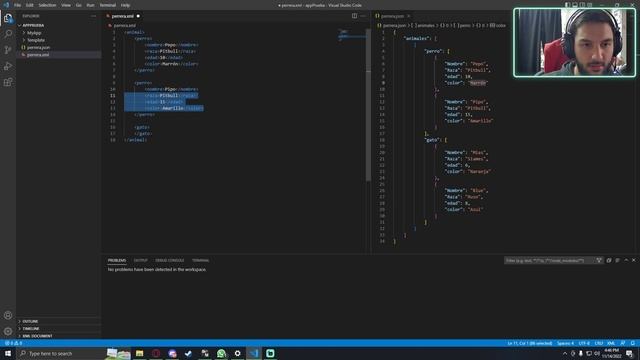640x360 pixels.
Task: Open perrera.json in the Explorer
Action: click(x=58, y=47)
